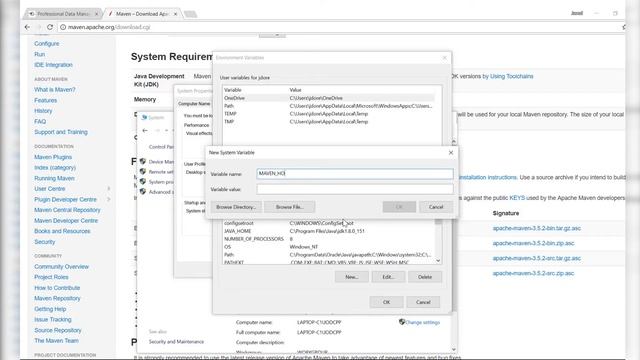Screen dimensions: 640x360
Task: Select the TMP user variable row
Action: tap(329, 122)
